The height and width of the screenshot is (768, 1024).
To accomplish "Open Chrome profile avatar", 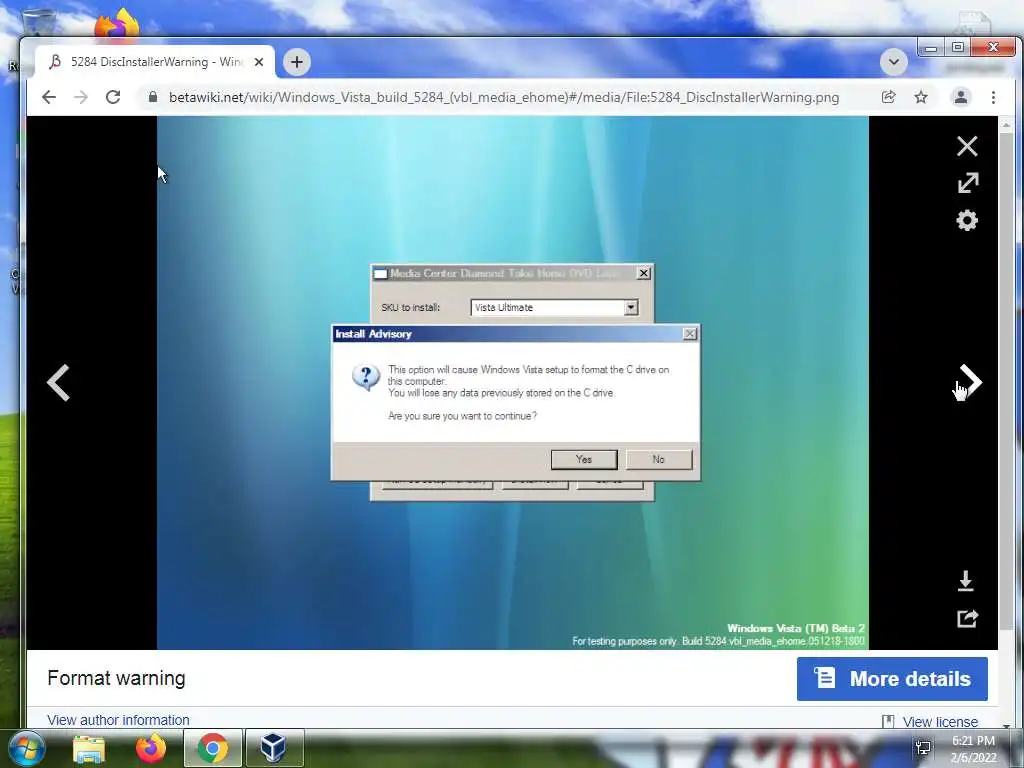I will [961, 97].
